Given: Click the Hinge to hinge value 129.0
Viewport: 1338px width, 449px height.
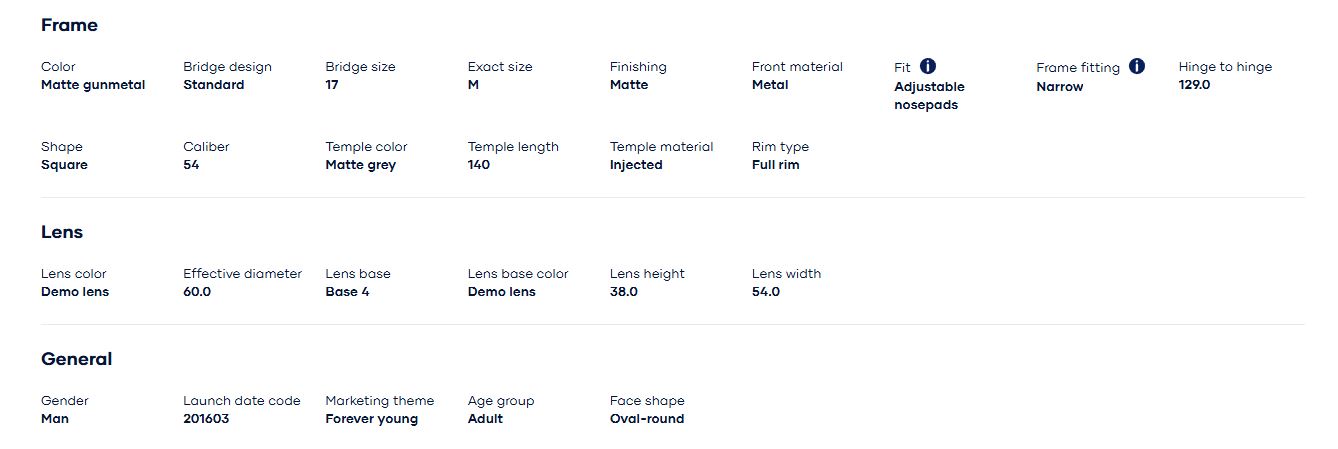Looking at the screenshot, I should pos(1194,85).
